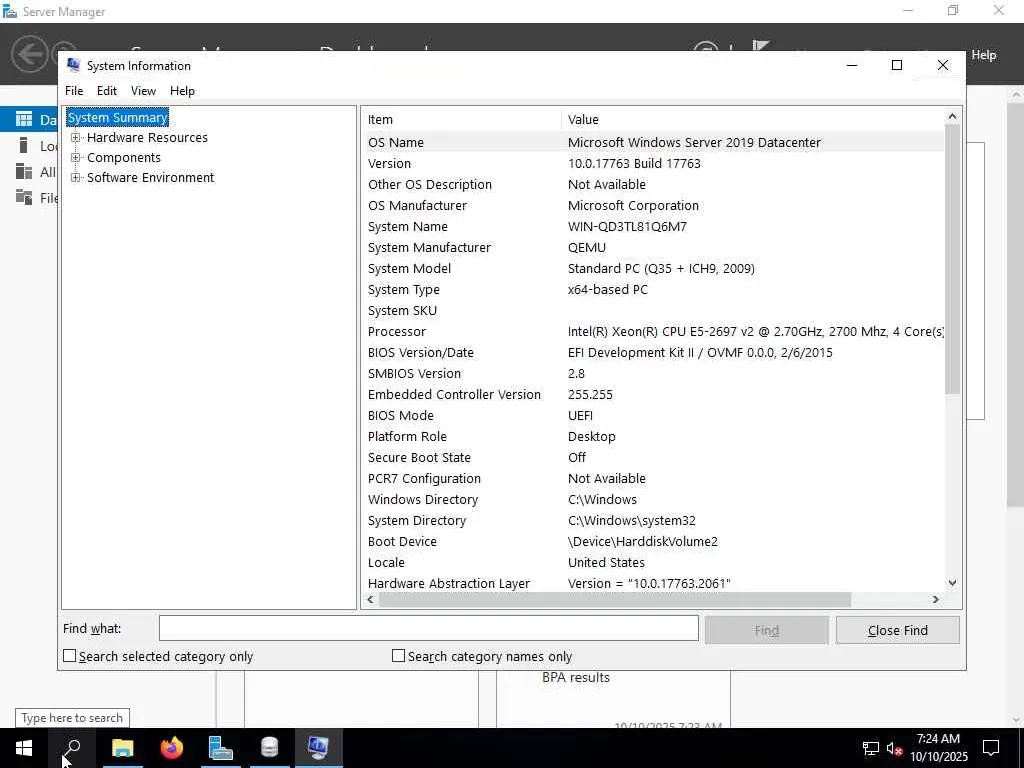The image size is (1024, 768).
Task: Open the Edit menu
Action: [106, 91]
